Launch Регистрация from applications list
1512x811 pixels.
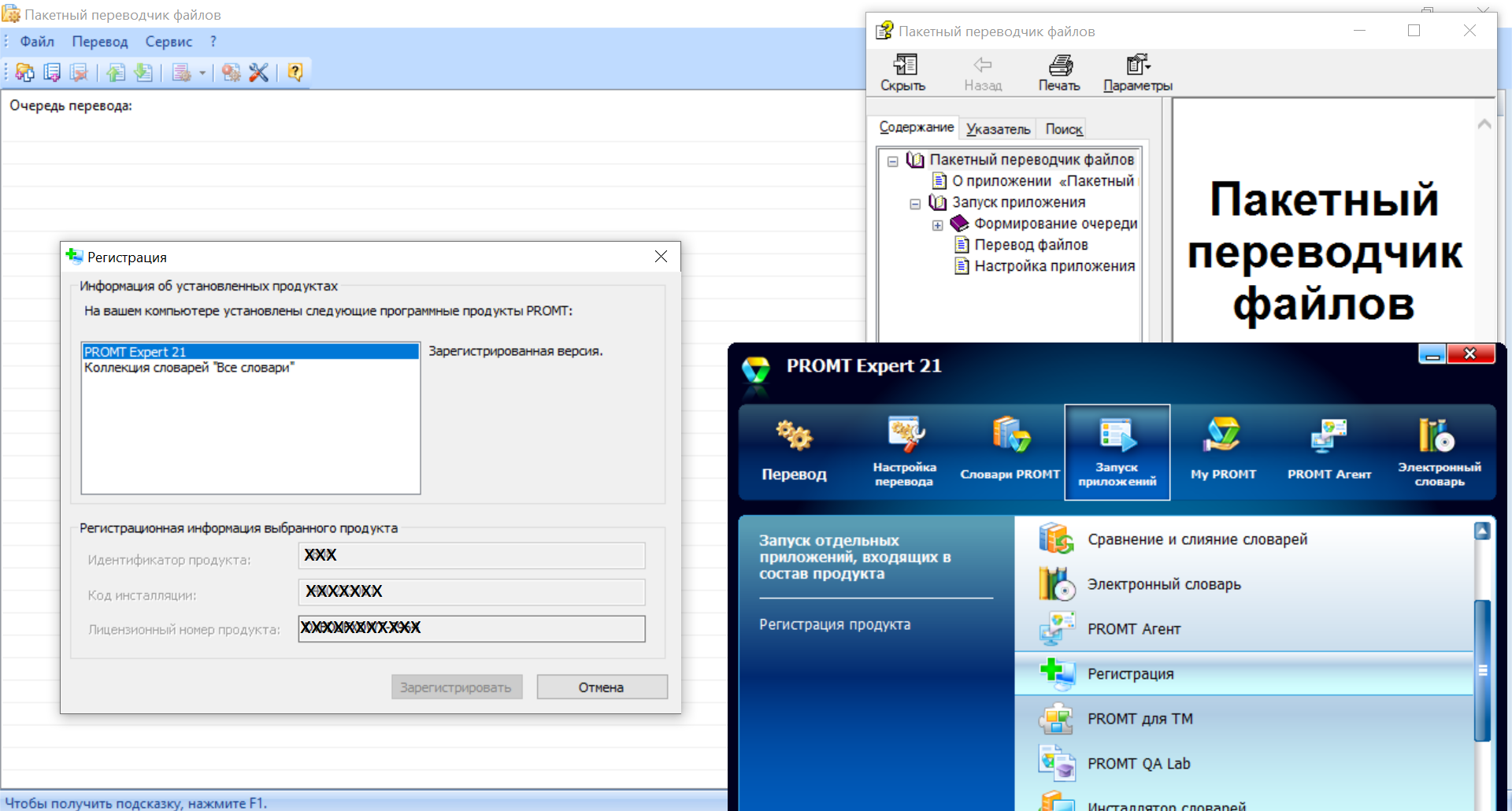coord(1244,673)
